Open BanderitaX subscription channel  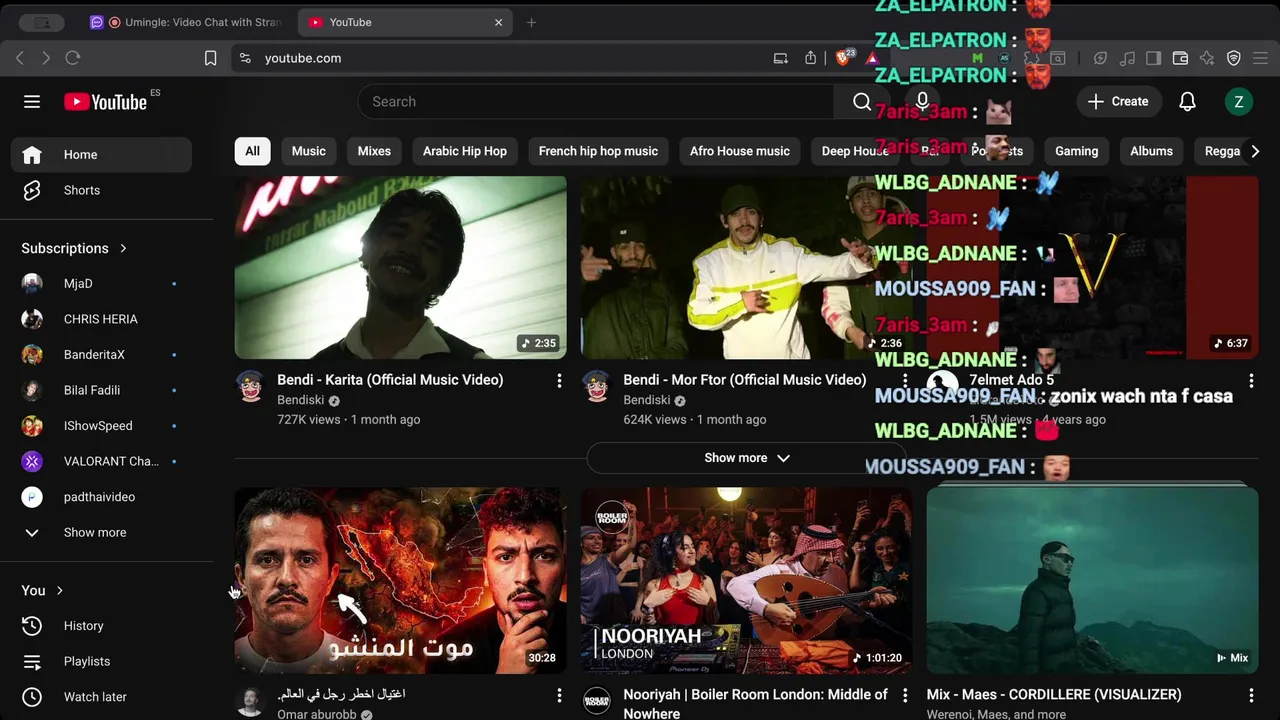click(101, 355)
